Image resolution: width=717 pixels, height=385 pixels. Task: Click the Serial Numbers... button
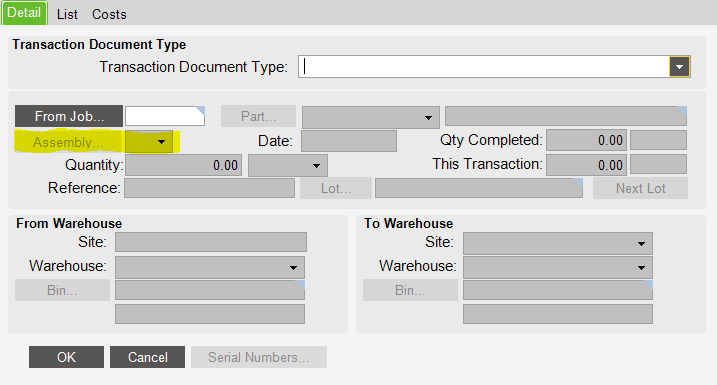[x=259, y=357]
